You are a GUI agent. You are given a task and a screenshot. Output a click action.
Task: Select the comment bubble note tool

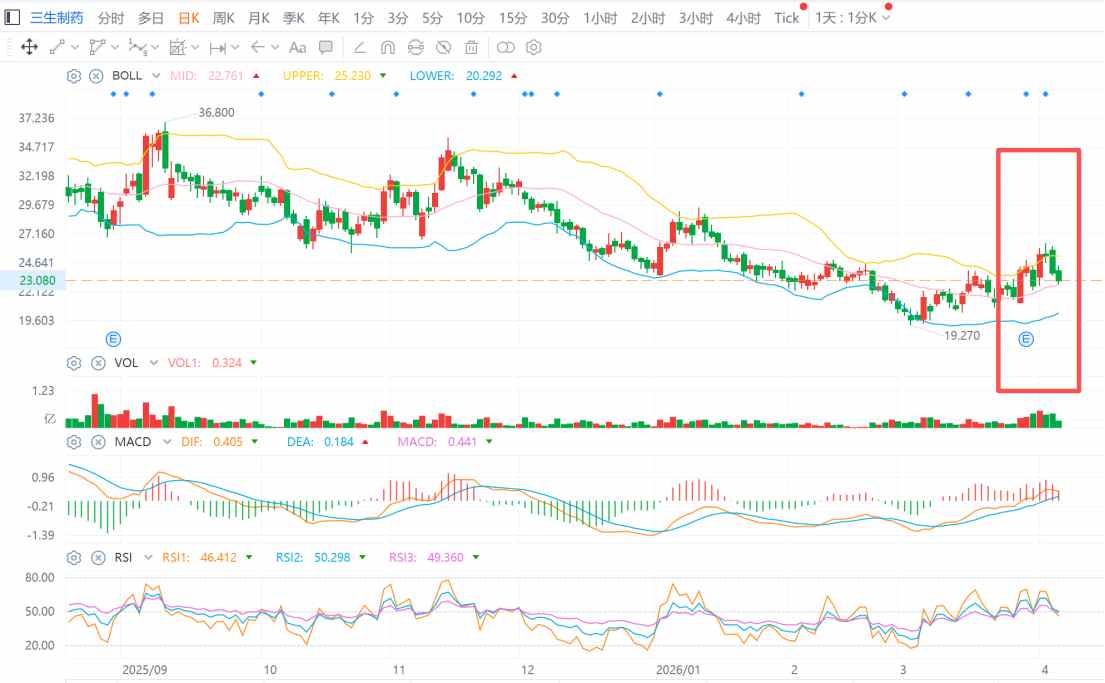[x=326, y=47]
